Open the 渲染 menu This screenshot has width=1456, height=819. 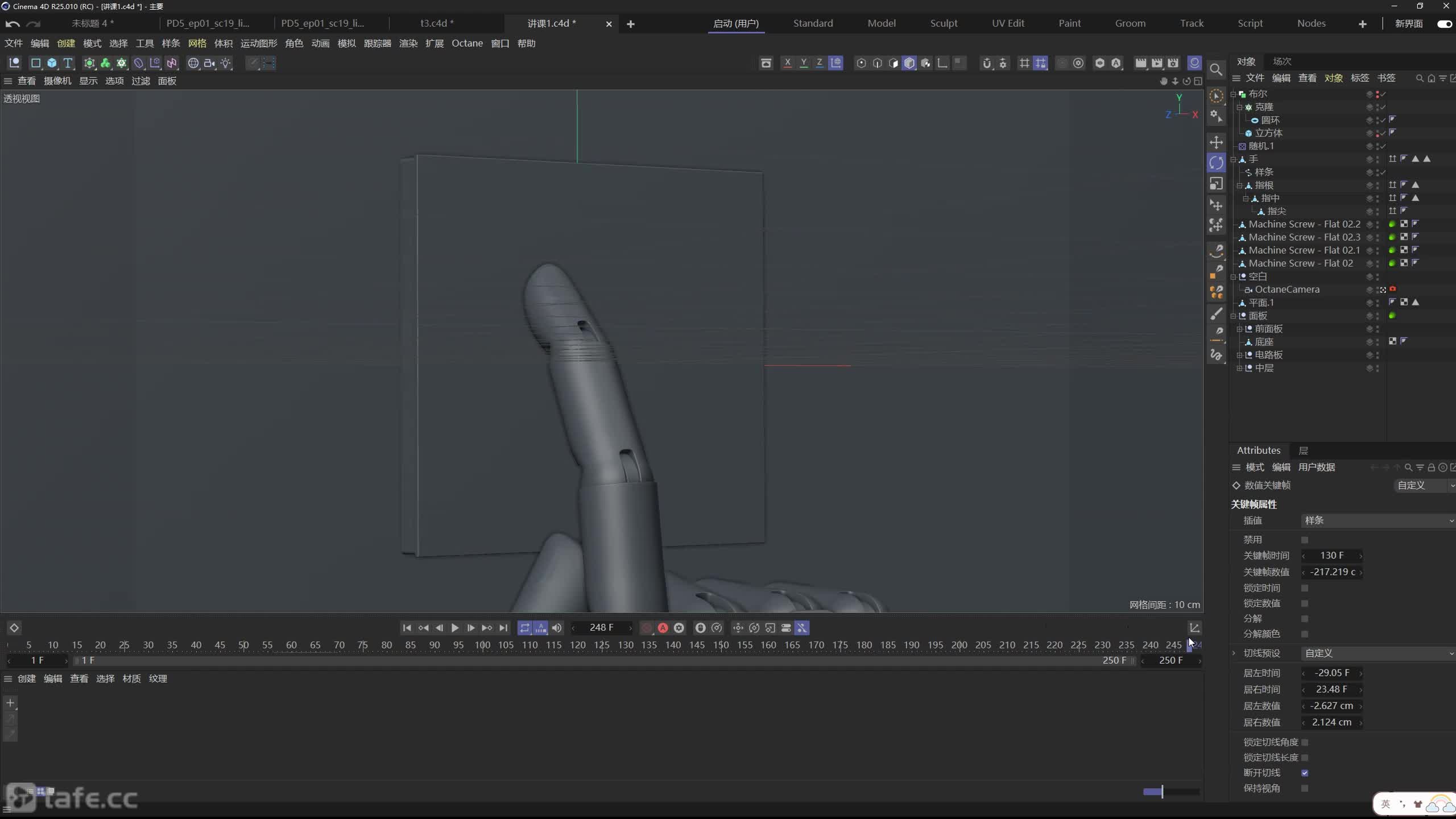point(407,43)
